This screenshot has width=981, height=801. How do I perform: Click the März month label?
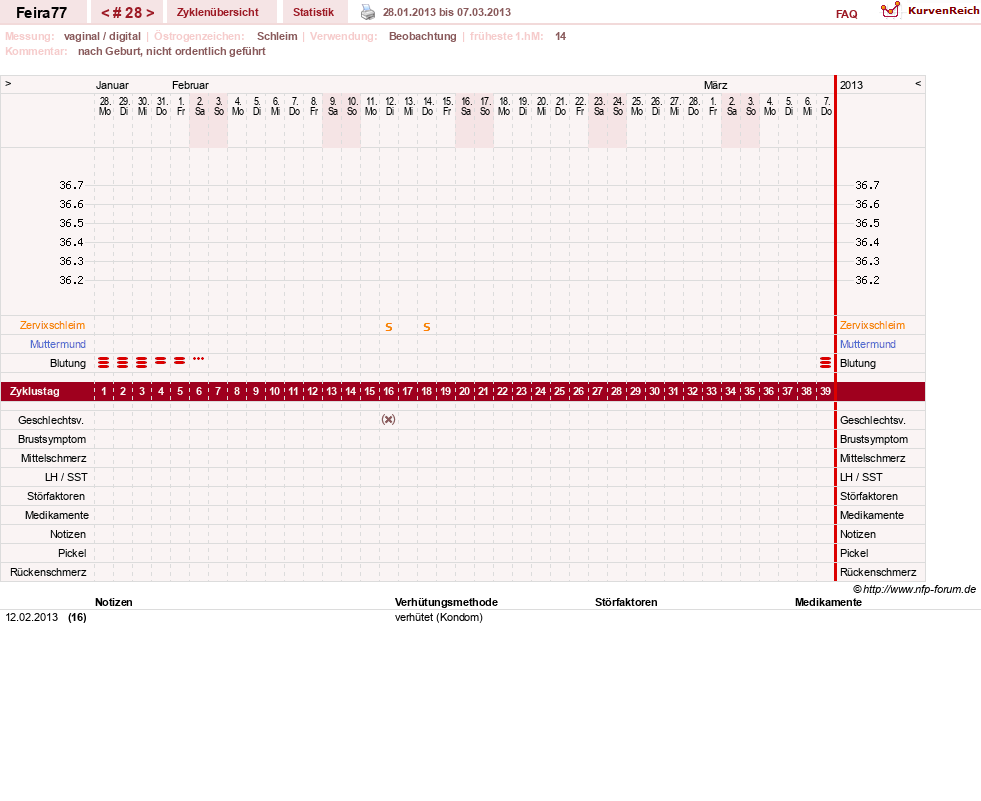tap(715, 85)
